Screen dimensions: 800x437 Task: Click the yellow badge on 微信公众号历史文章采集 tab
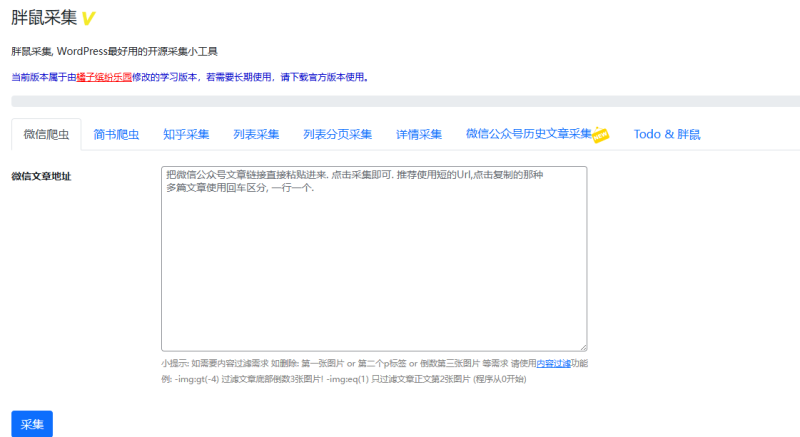click(x=600, y=136)
